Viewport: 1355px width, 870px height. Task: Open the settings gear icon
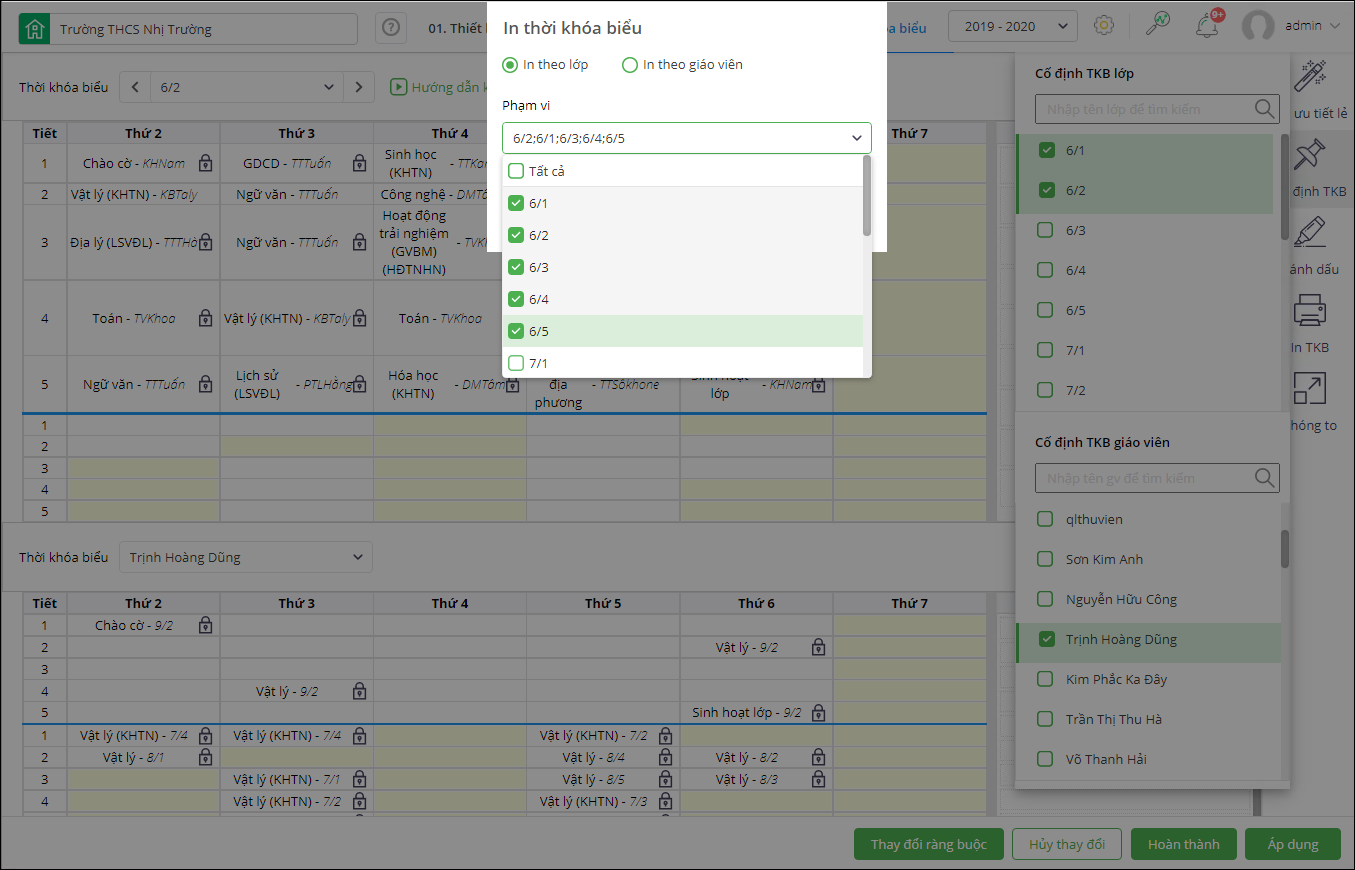click(1104, 26)
